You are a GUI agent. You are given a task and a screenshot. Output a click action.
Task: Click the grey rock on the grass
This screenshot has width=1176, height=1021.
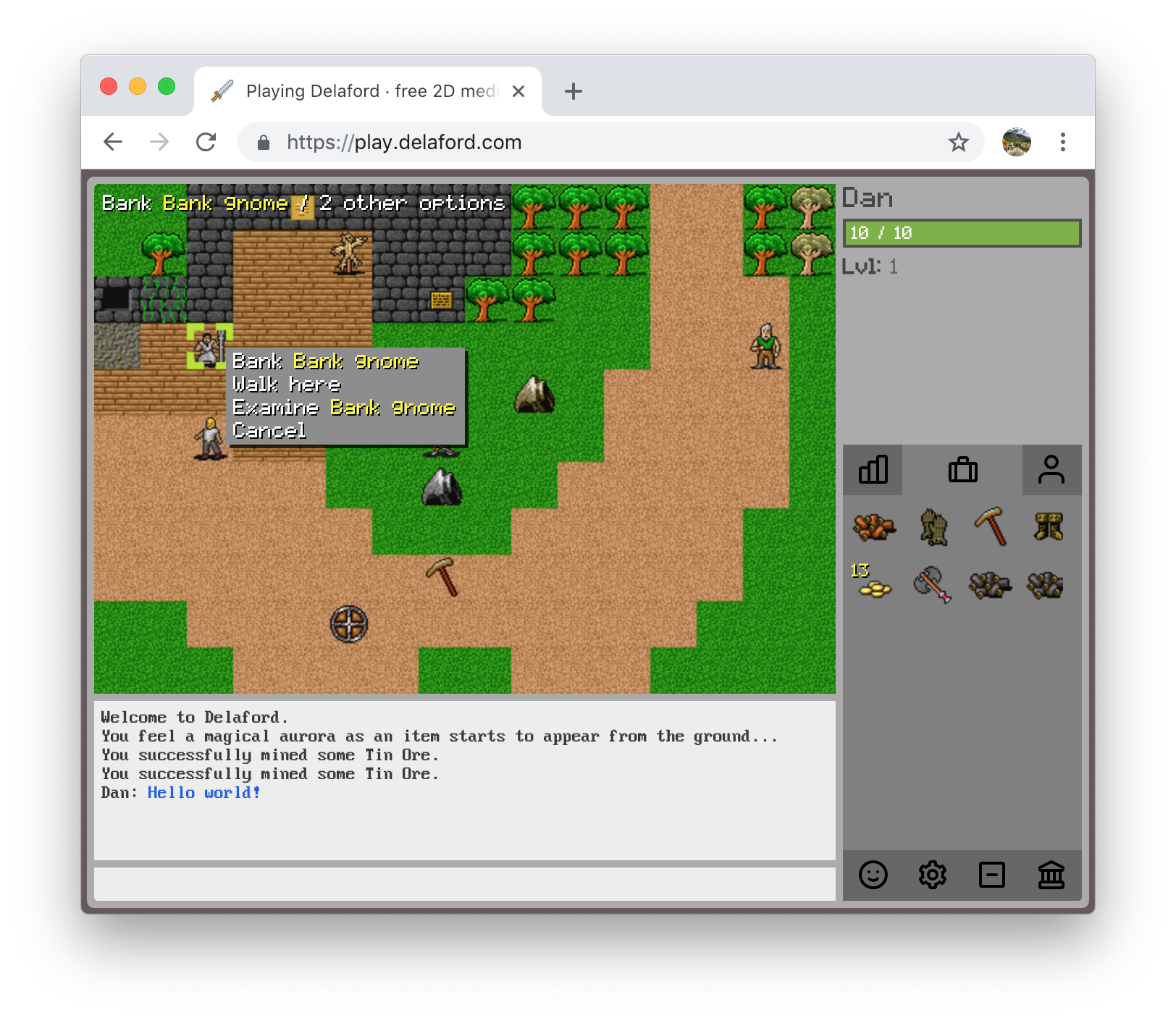442,487
